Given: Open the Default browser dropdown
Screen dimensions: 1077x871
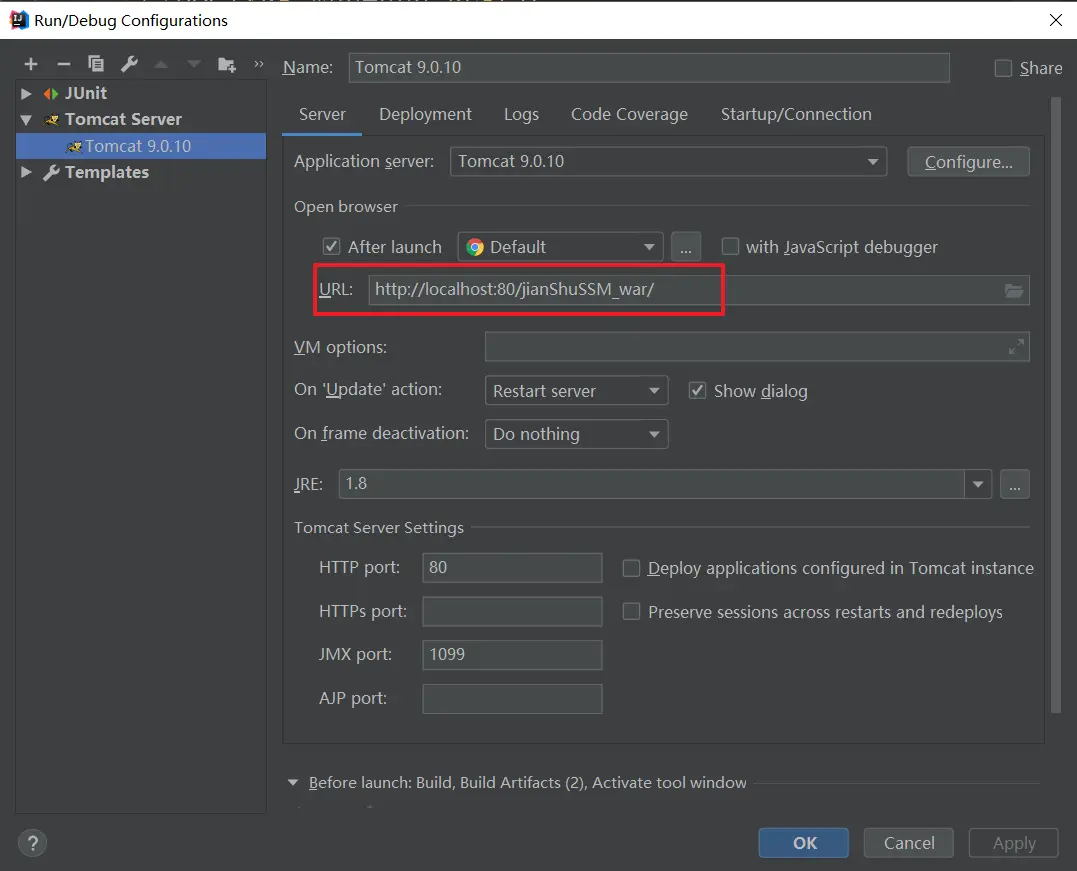Looking at the screenshot, I should pyautogui.click(x=560, y=247).
